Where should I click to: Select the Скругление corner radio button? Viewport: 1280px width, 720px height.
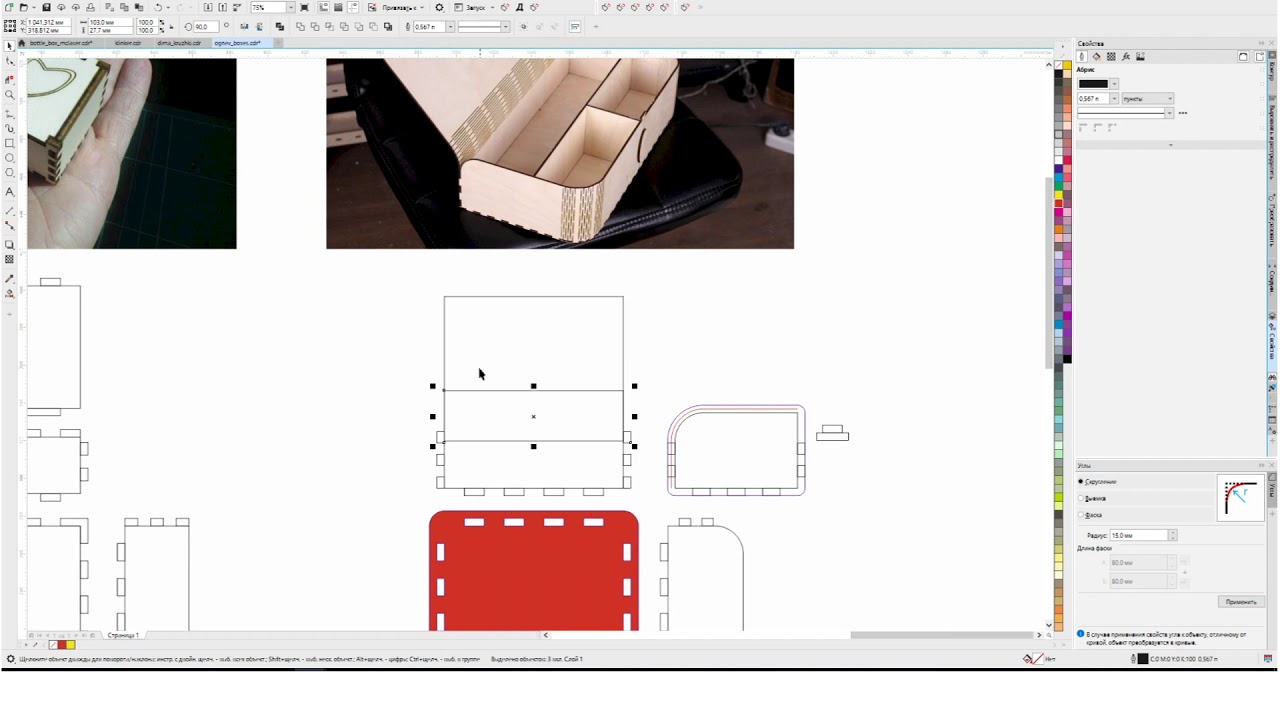1081,482
